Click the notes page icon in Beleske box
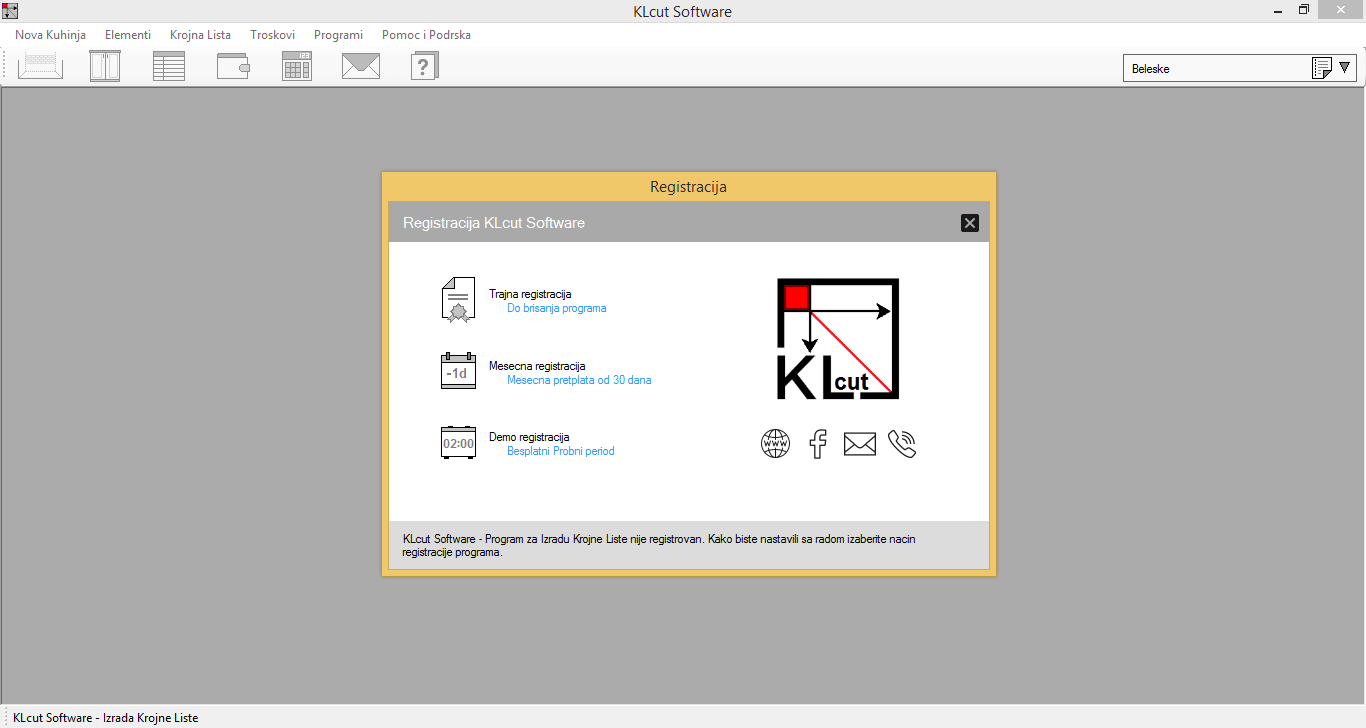Viewport: 1366px width, 728px height. click(x=1321, y=68)
